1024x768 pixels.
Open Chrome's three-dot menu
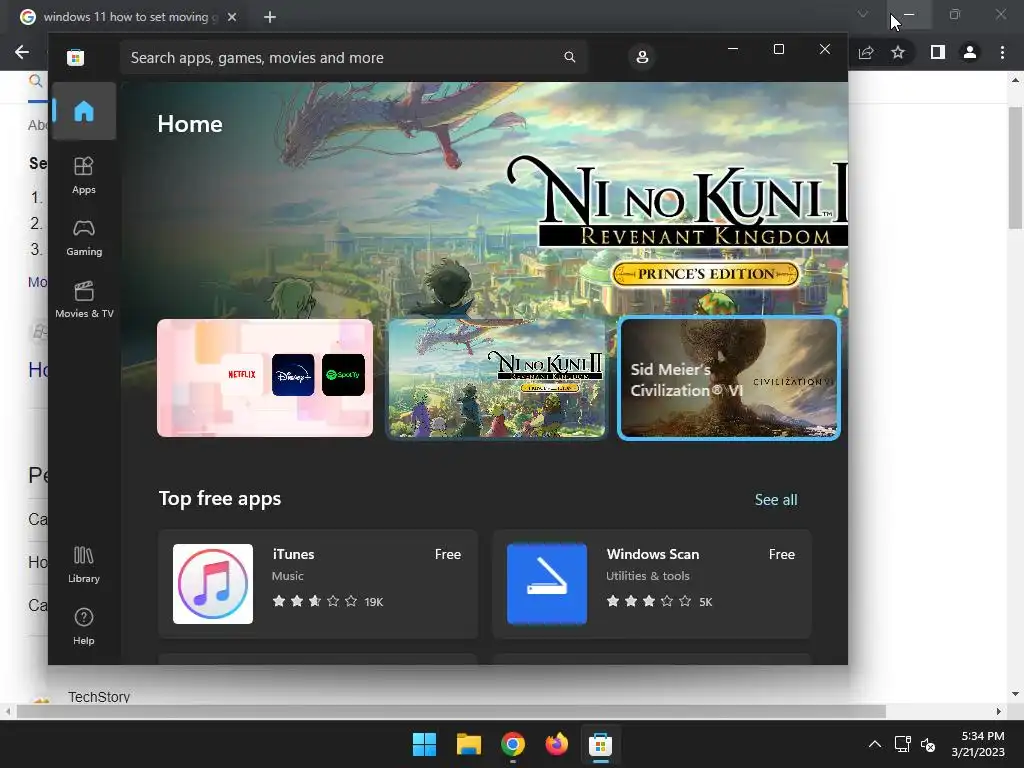(1002, 52)
